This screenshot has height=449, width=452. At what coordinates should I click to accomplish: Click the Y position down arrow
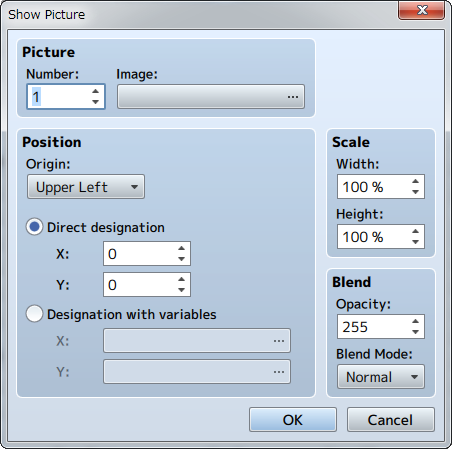(181, 290)
